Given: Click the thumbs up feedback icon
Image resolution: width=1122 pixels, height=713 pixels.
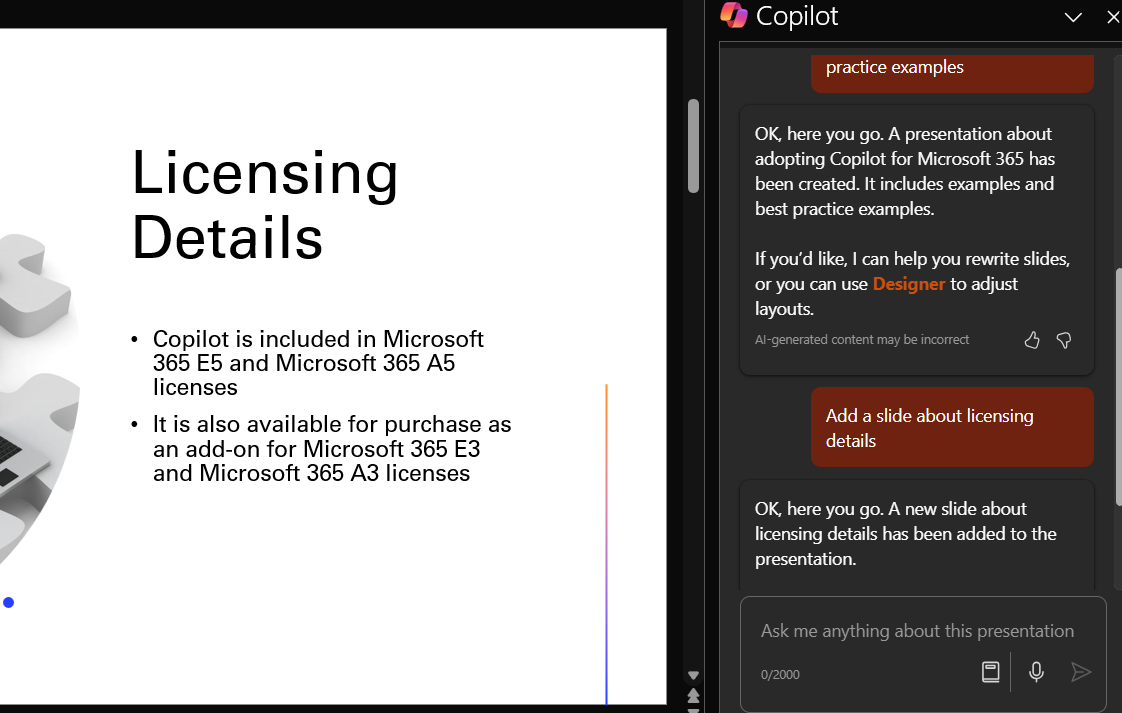Looking at the screenshot, I should [x=1031, y=340].
